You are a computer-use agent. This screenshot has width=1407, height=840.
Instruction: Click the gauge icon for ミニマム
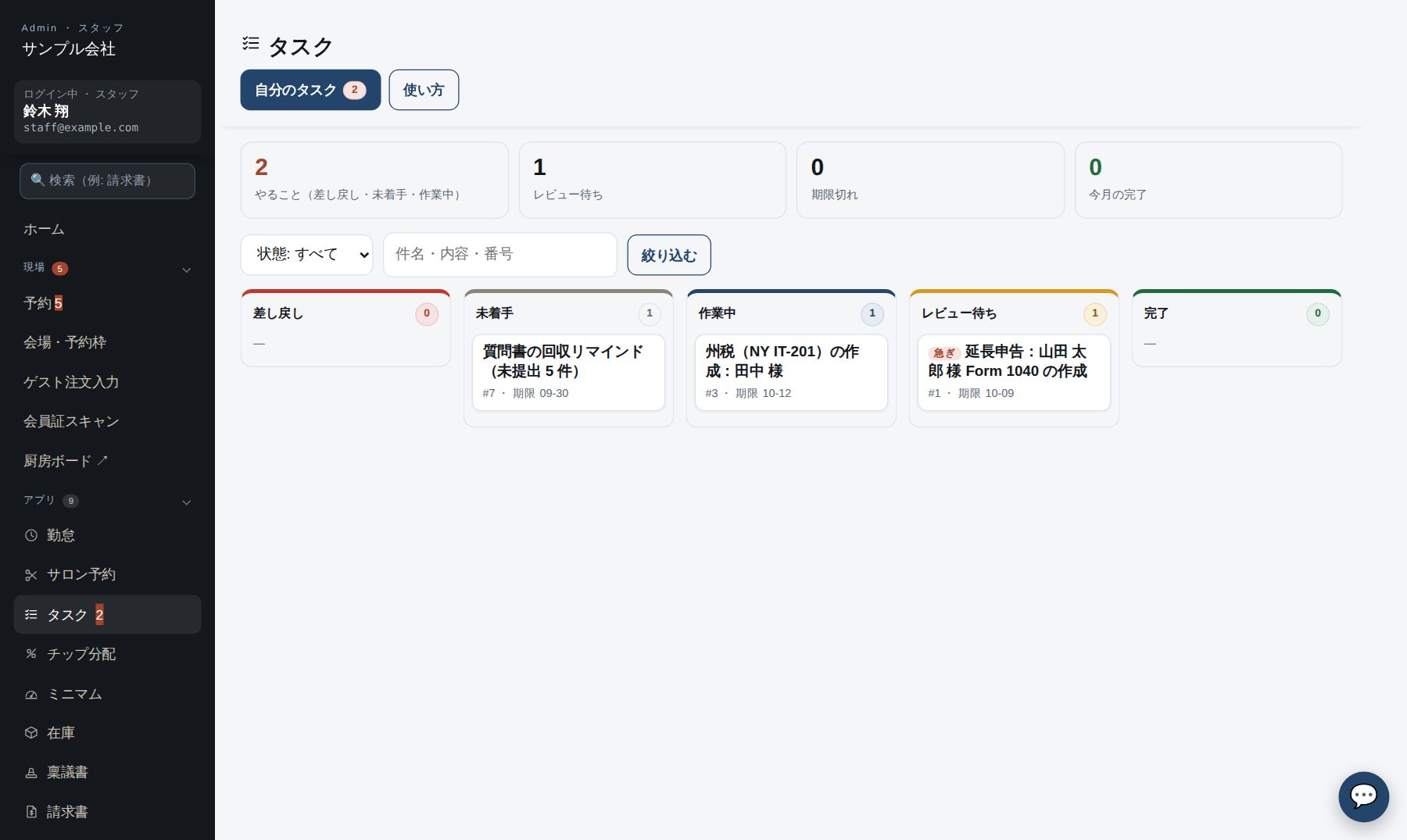31,694
